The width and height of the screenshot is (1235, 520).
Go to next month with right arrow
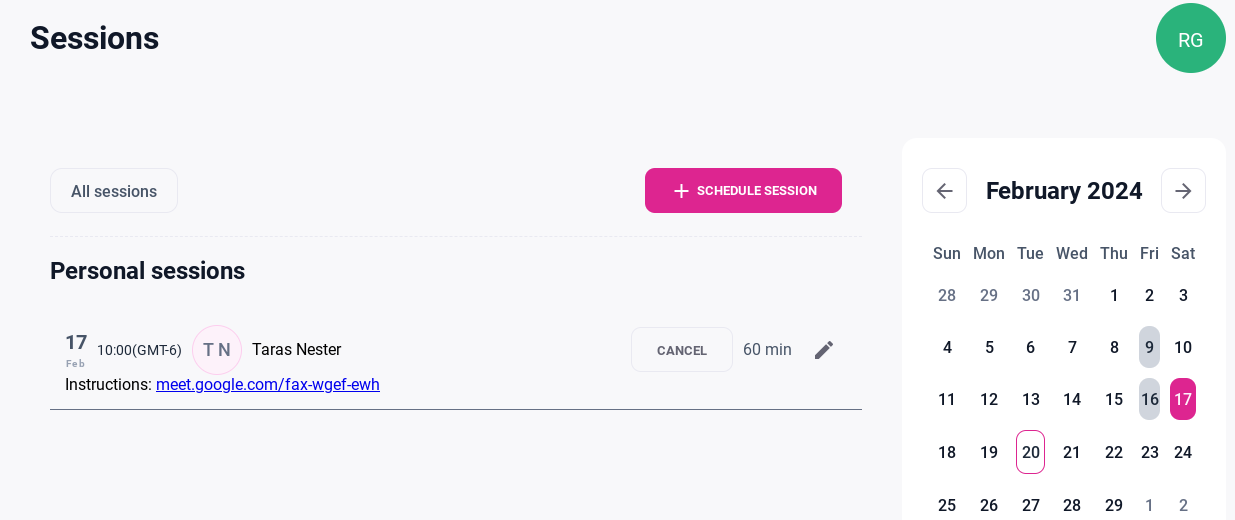(1183, 191)
